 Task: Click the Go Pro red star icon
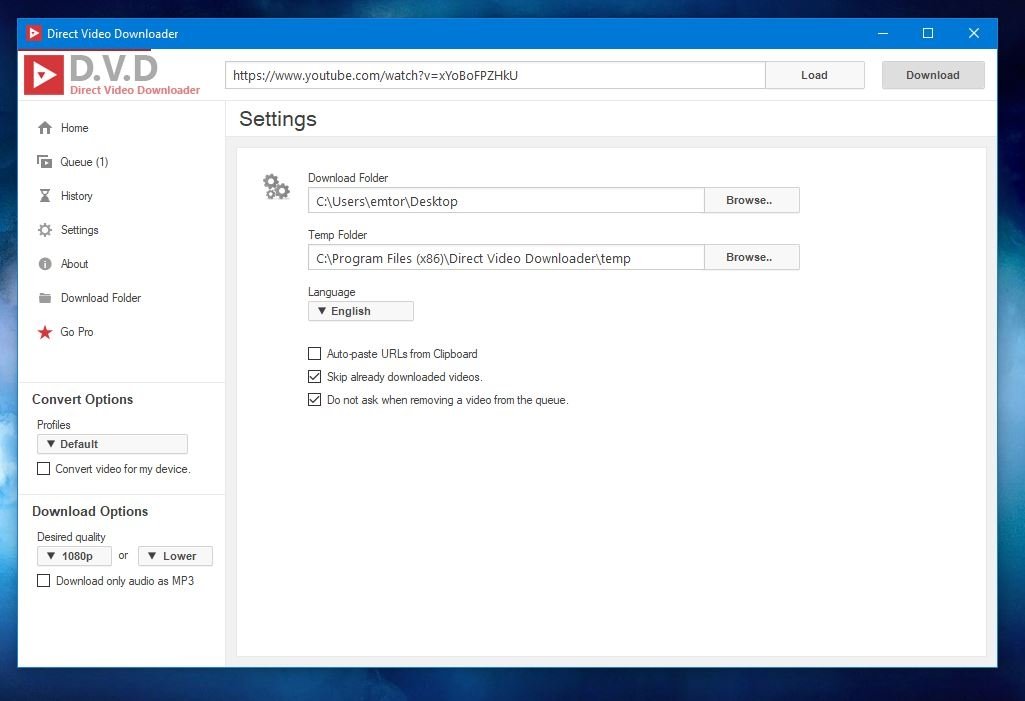click(44, 332)
